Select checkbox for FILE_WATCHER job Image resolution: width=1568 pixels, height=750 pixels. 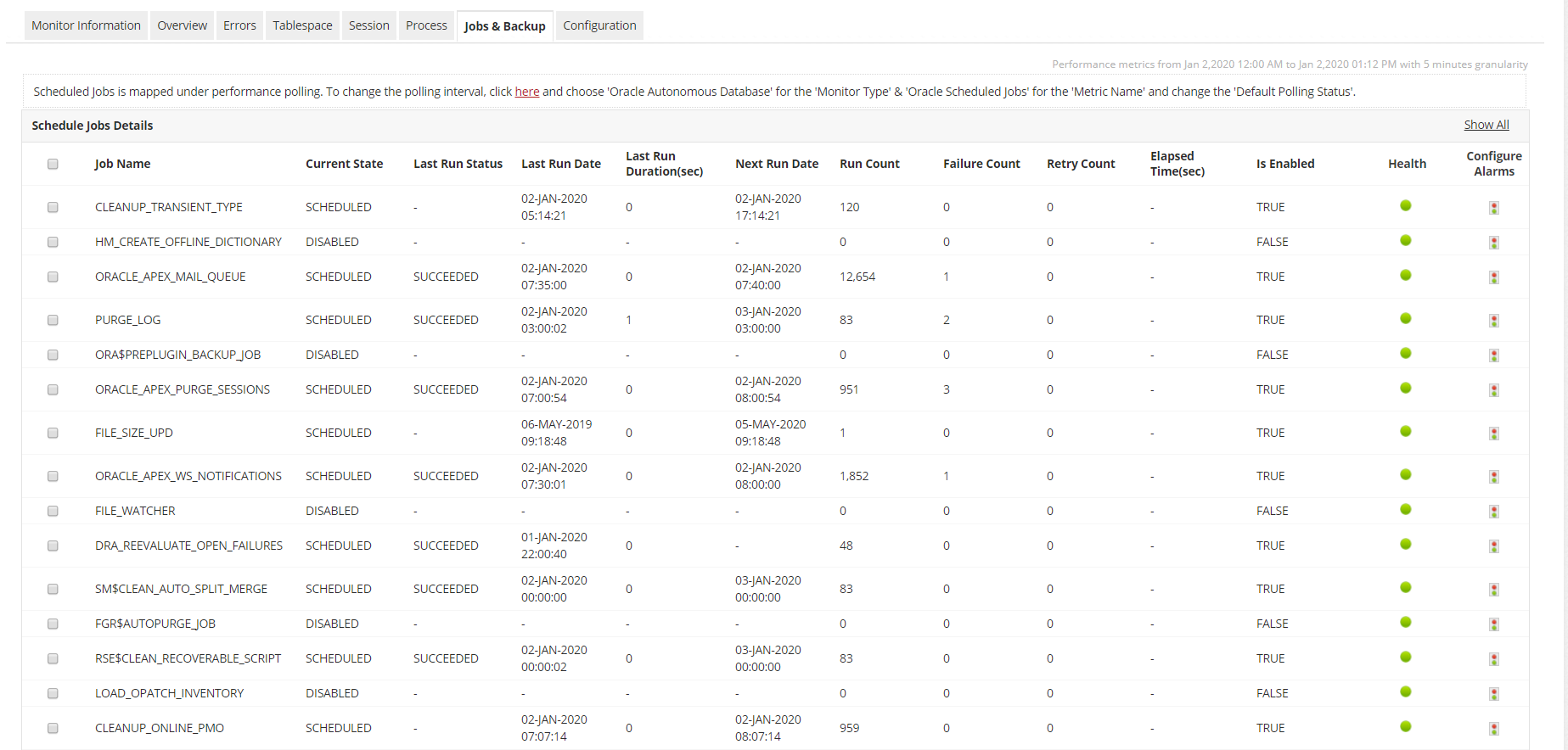coord(53,511)
